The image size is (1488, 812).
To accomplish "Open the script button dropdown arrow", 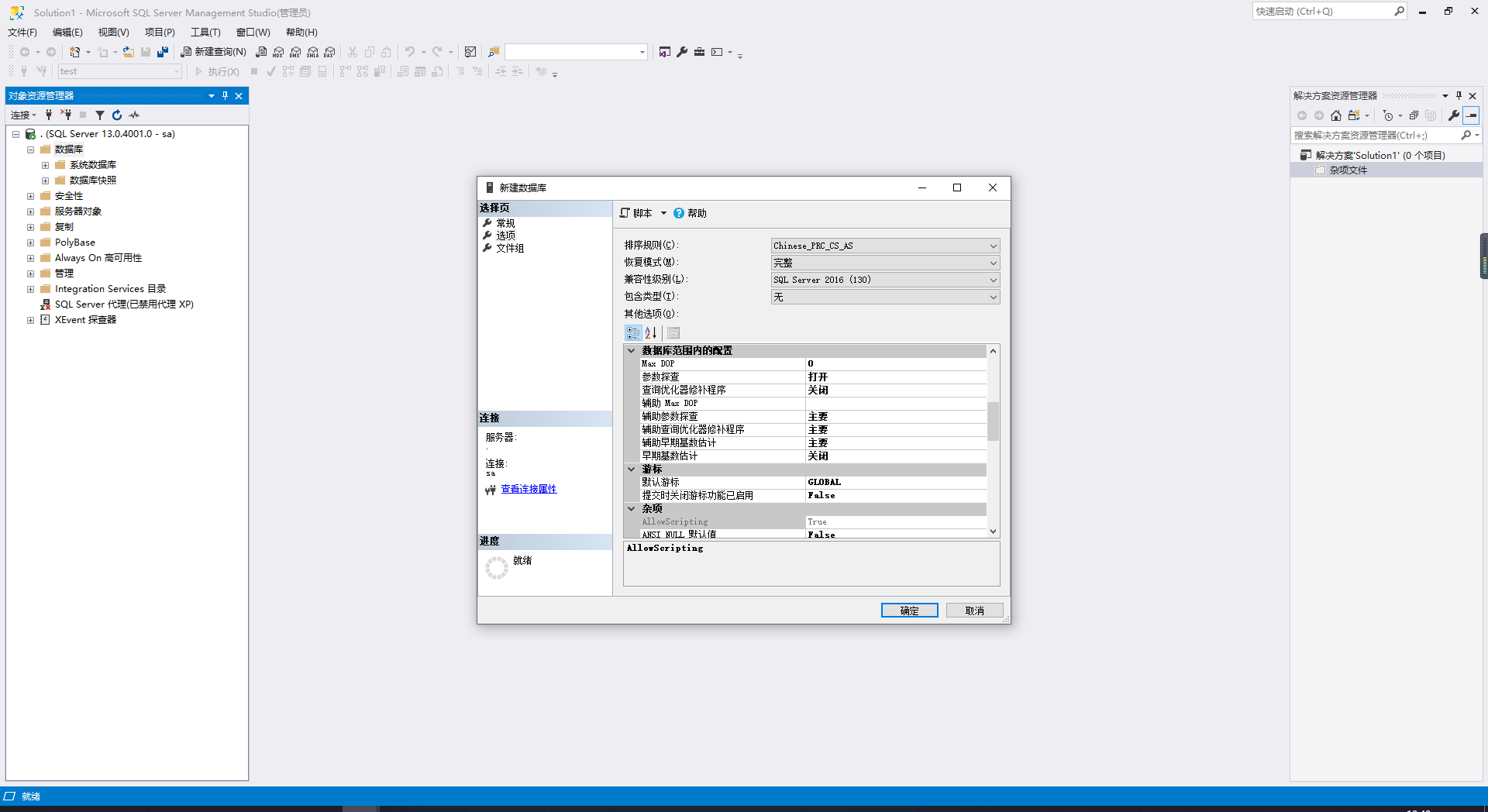I will [663, 213].
